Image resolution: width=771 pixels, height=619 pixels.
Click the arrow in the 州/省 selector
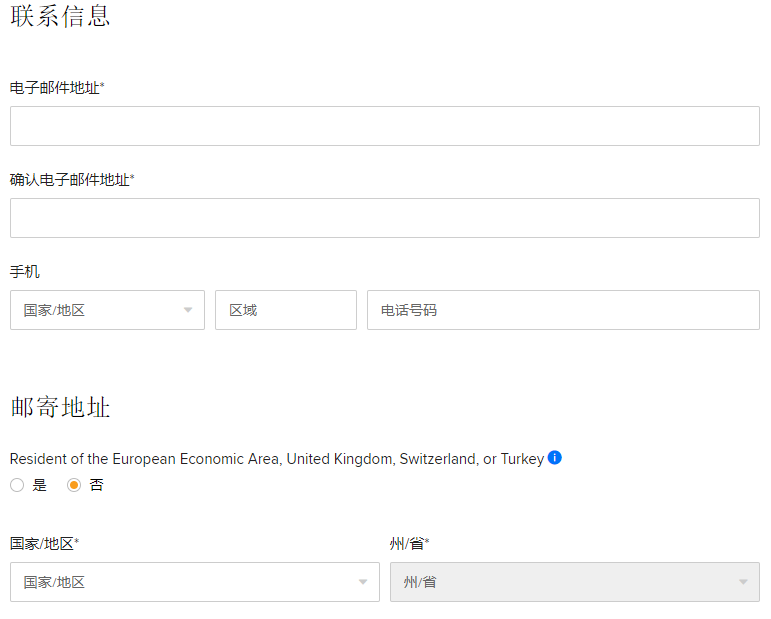coord(743,582)
